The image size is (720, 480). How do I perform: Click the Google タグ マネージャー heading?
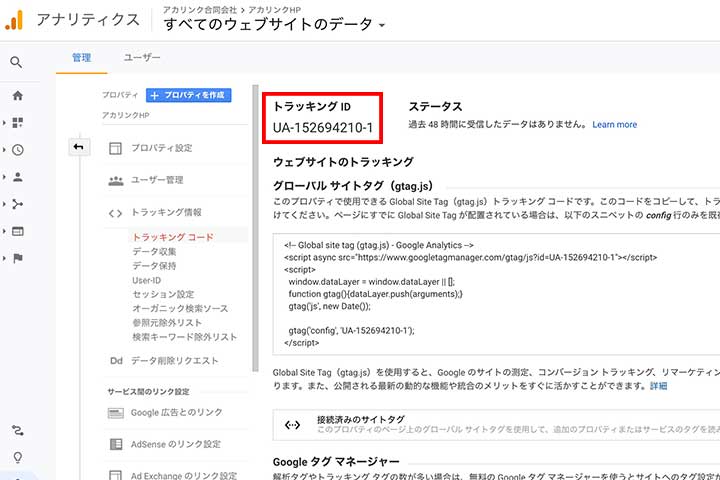coord(336,462)
